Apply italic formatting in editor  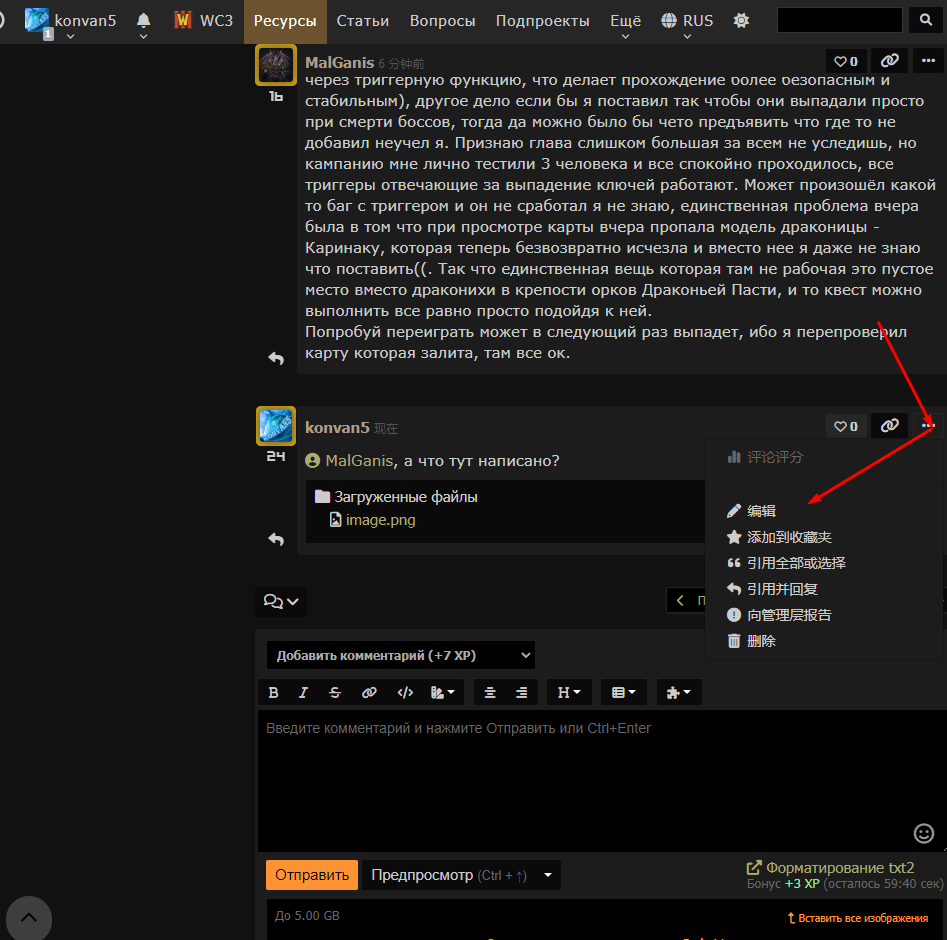tap(303, 692)
